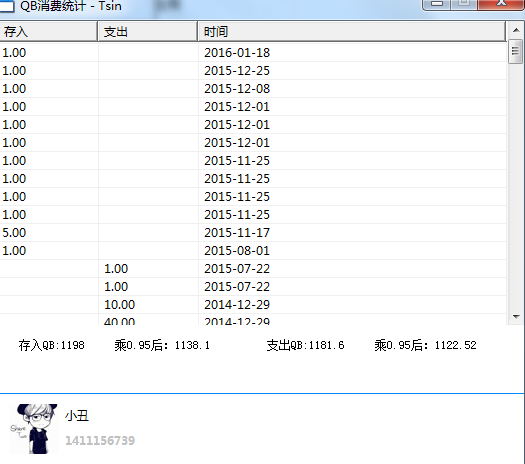Click the 存入 column header
Viewport: 525px width, 464px height.
[48, 31]
